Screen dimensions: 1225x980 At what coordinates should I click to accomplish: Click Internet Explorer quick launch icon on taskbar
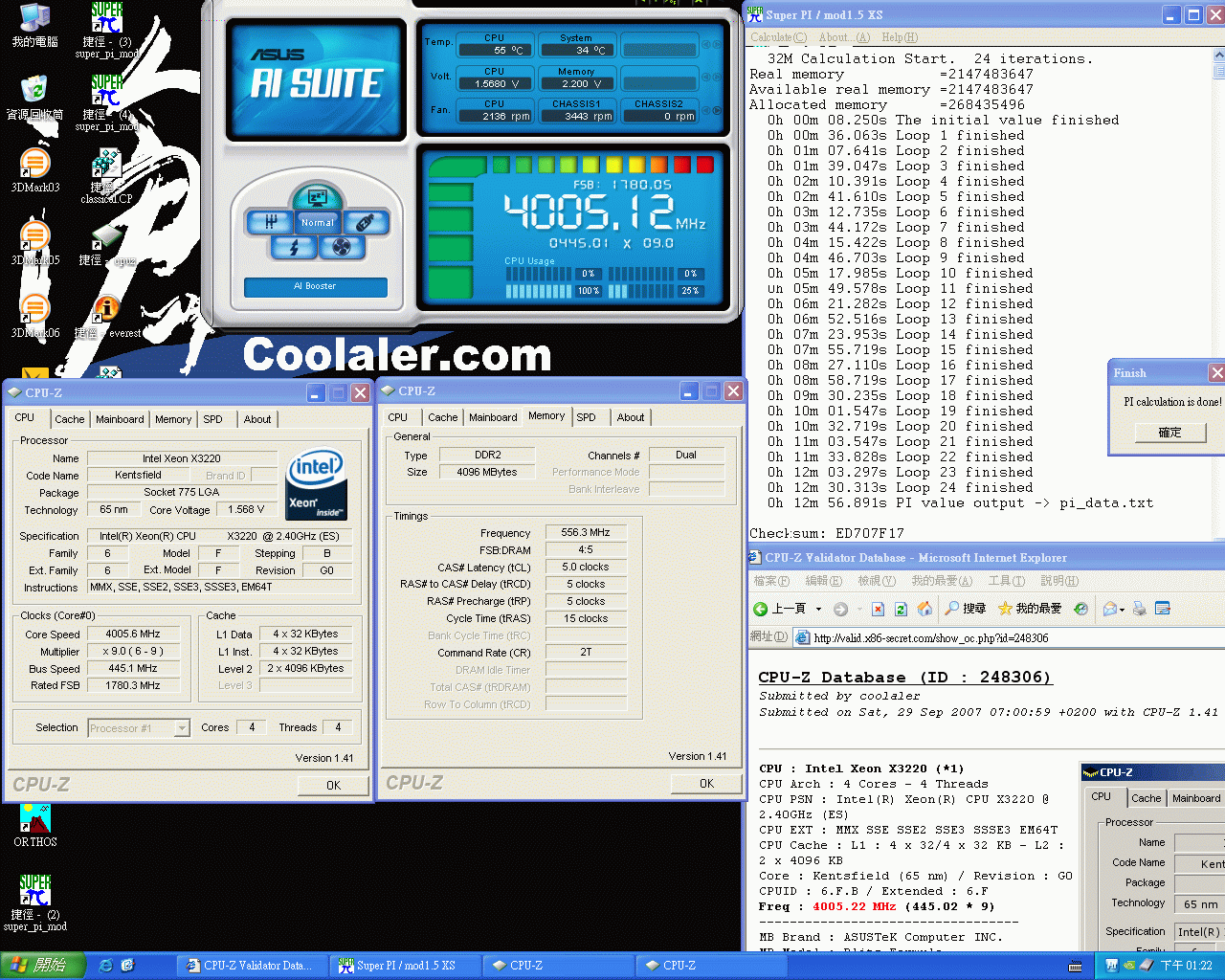[x=105, y=966]
